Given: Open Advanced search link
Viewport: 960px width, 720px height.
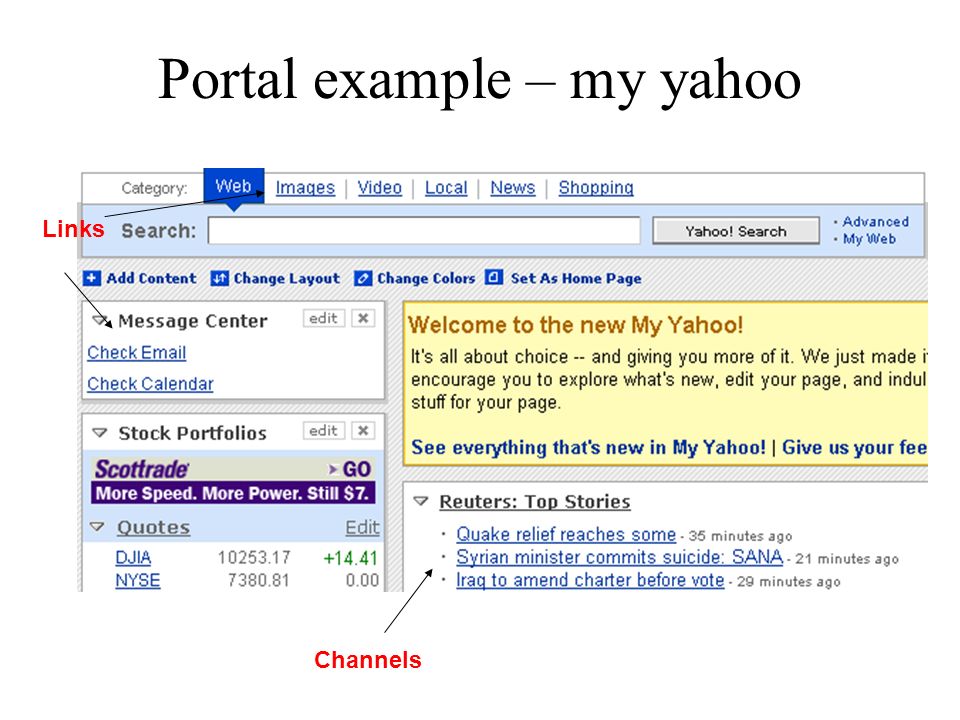Looking at the screenshot, I should [x=875, y=222].
